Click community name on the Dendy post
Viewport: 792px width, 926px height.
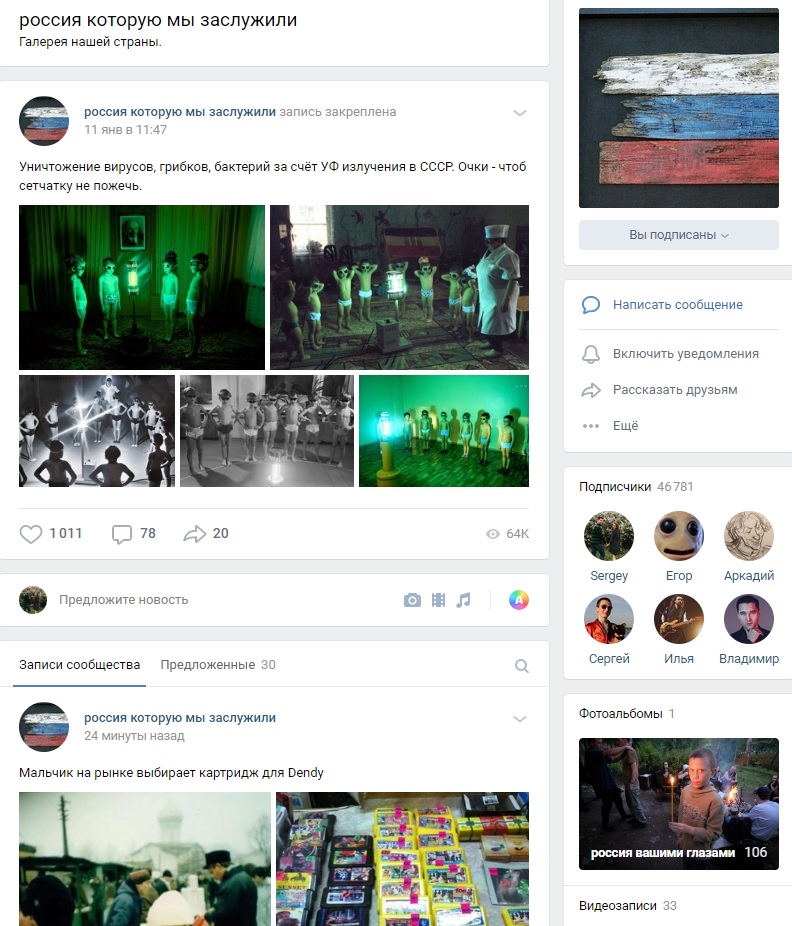[x=180, y=718]
